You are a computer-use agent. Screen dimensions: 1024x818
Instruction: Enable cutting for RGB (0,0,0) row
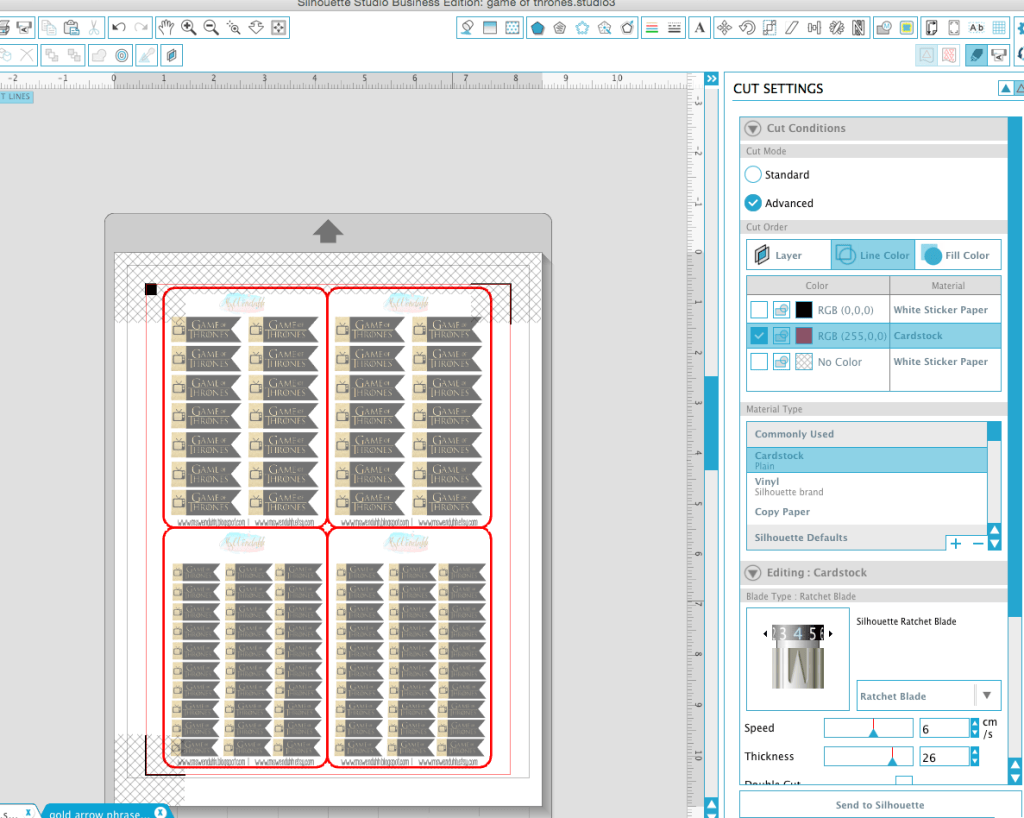pyautogui.click(x=759, y=309)
